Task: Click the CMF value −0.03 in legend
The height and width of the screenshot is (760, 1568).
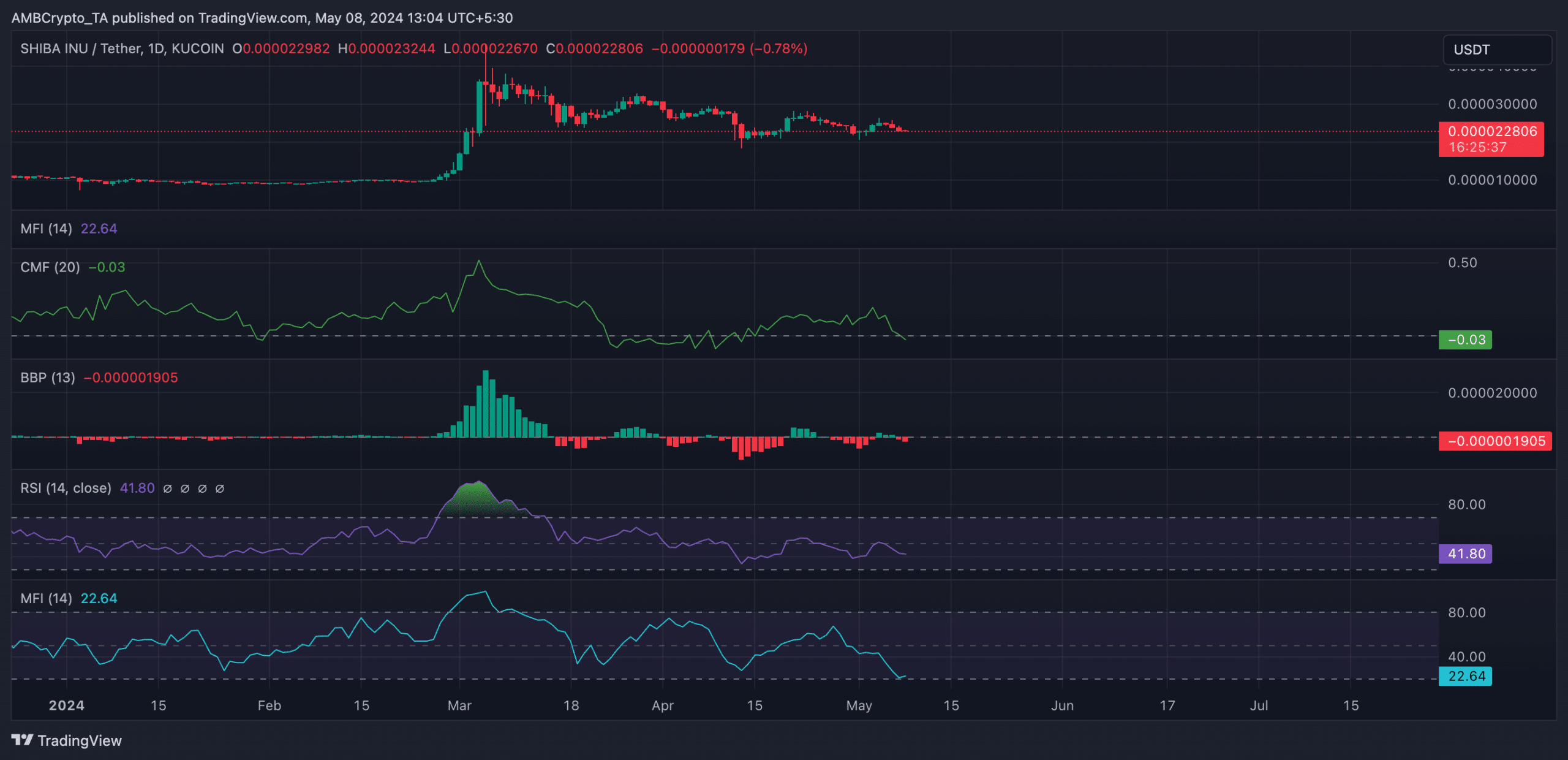Action: (x=107, y=267)
